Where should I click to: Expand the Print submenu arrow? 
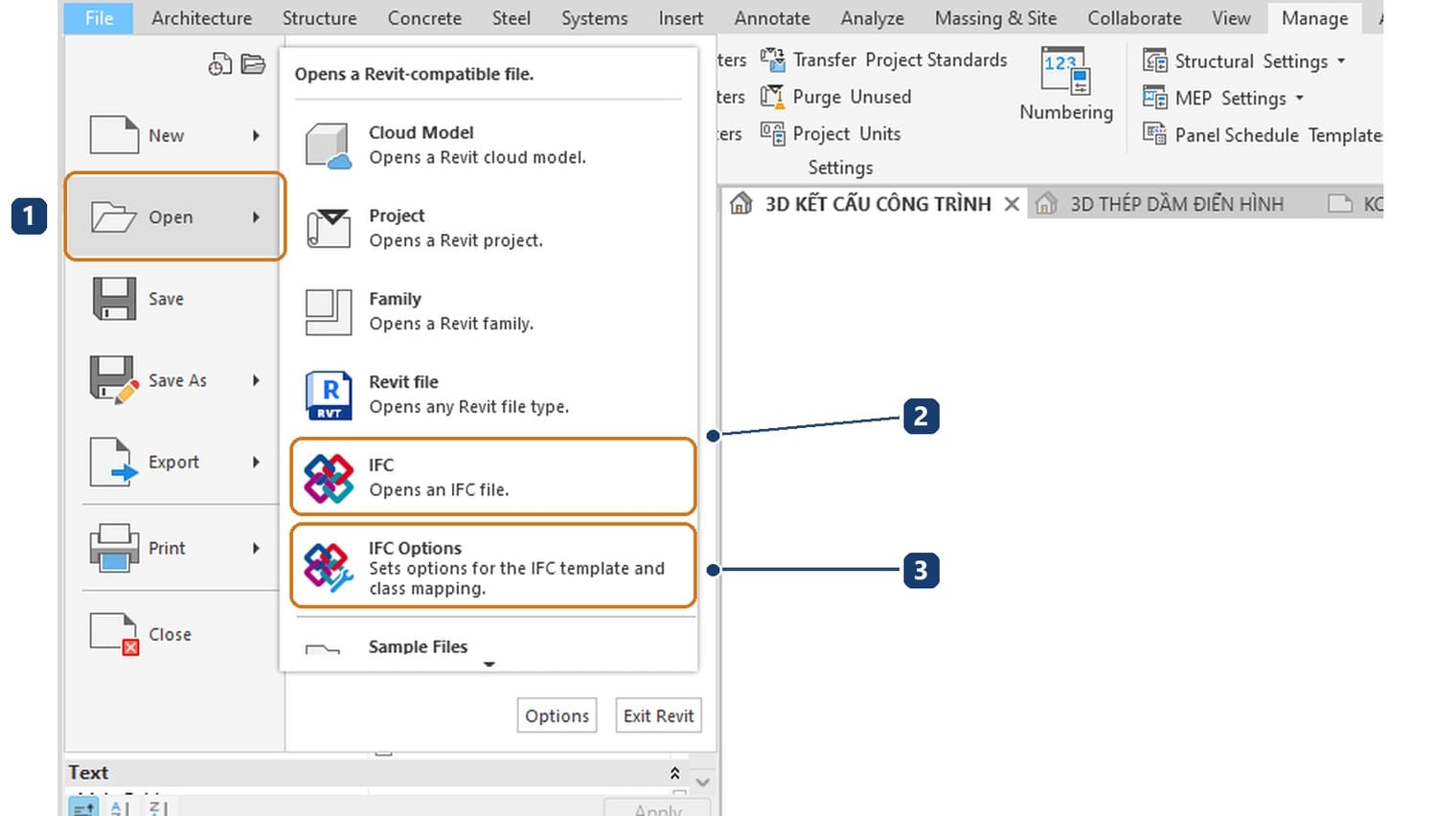[x=256, y=548]
